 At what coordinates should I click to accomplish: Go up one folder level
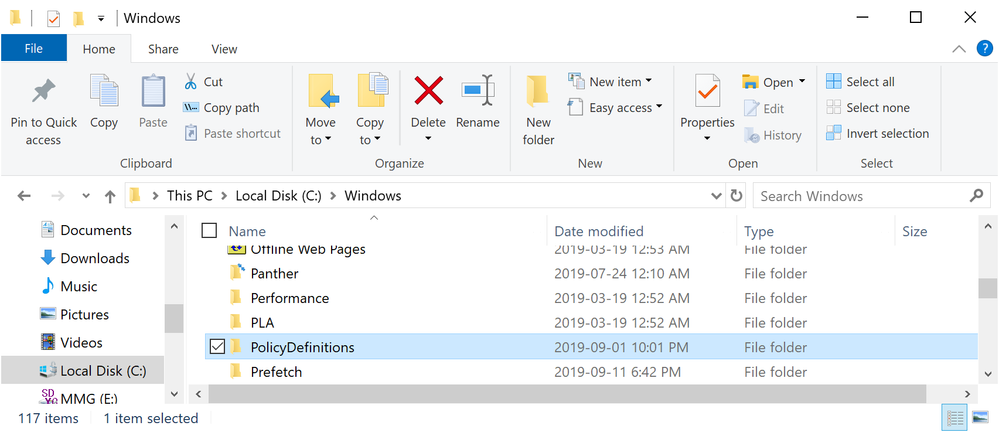coord(110,196)
